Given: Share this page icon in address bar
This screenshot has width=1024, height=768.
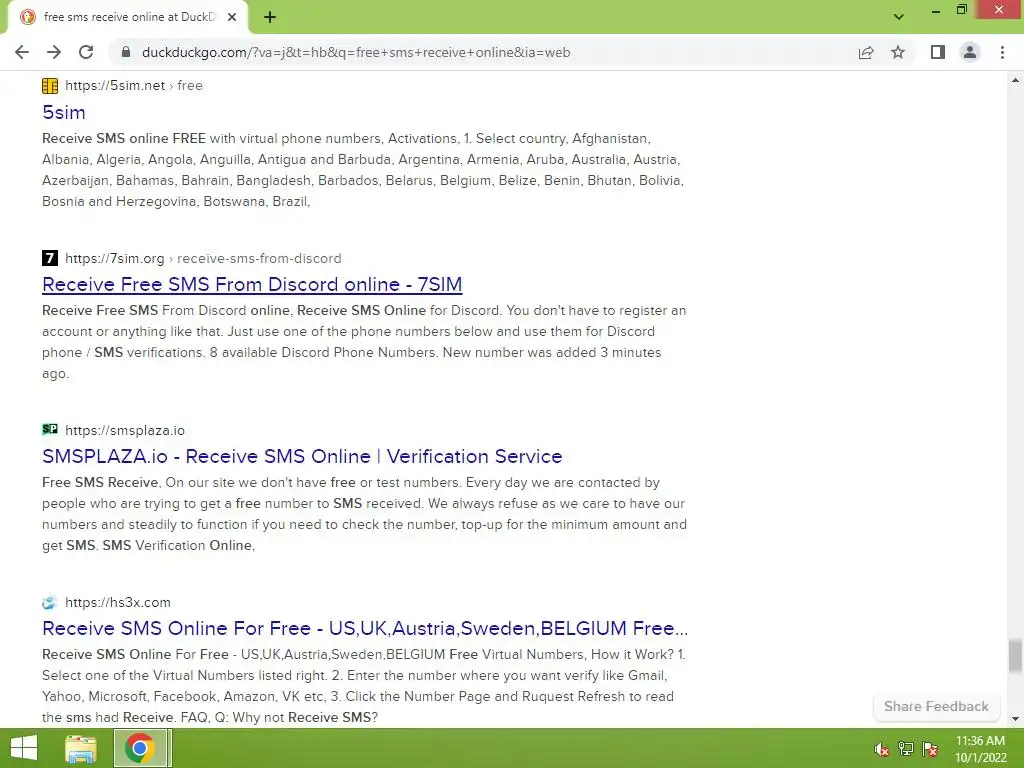Looking at the screenshot, I should [x=866, y=52].
